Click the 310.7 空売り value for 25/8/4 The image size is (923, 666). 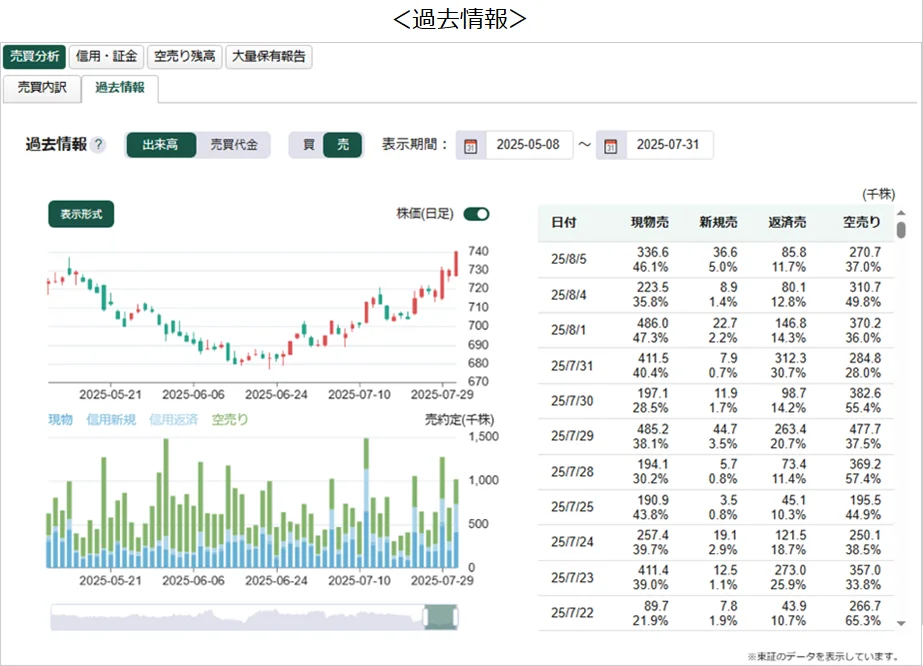[x=865, y=287]
